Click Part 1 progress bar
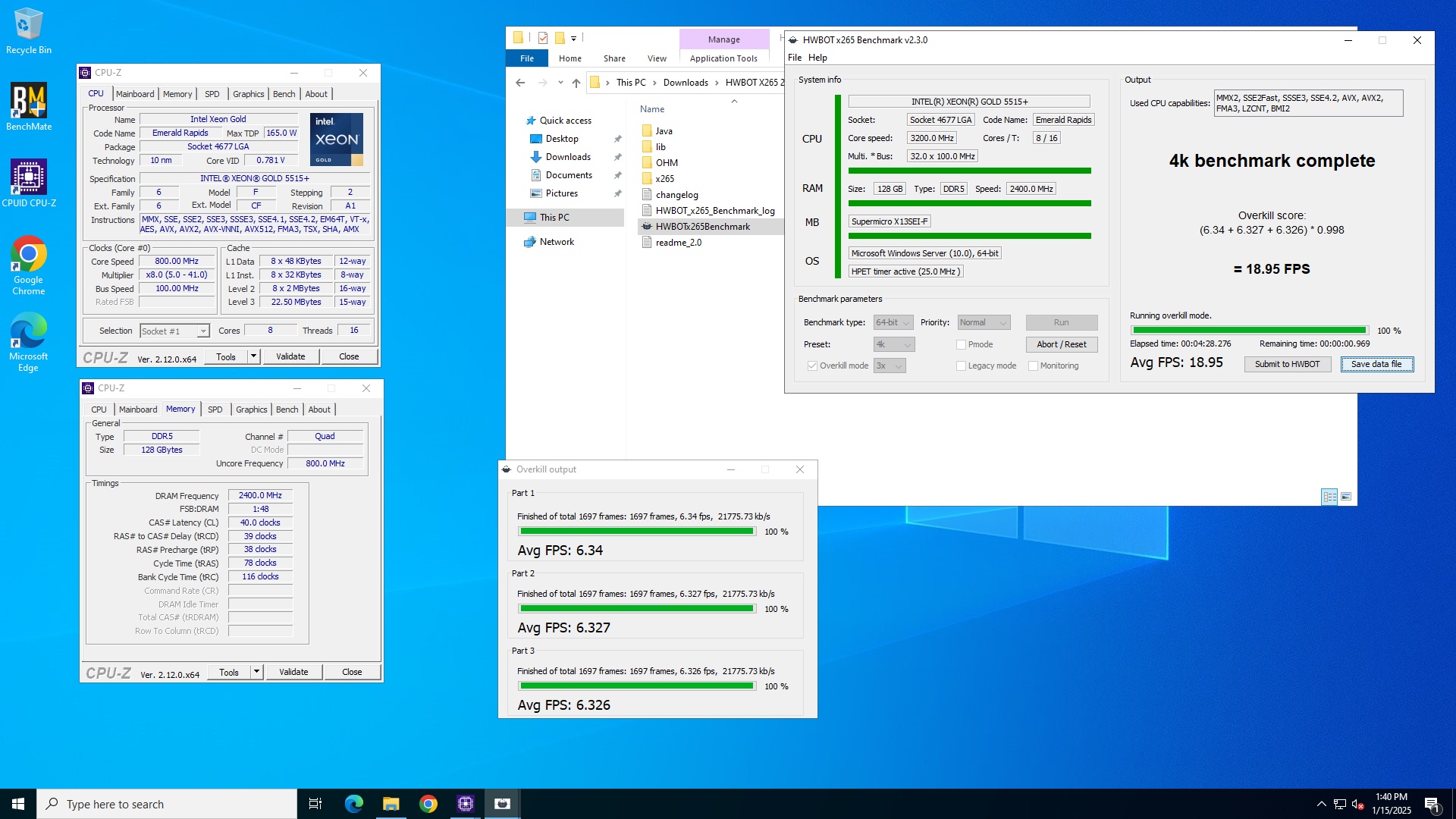Screen dimensions: 1456x819 (x=637, y=532)
